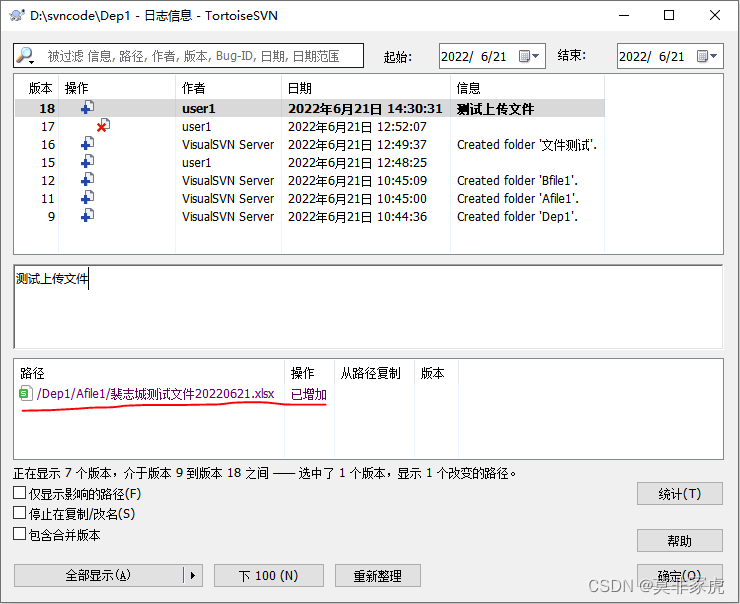This screenshot has height=604, width=740.
Task: Open the 结束 date picker dropdown
Action: coord(707,56)
